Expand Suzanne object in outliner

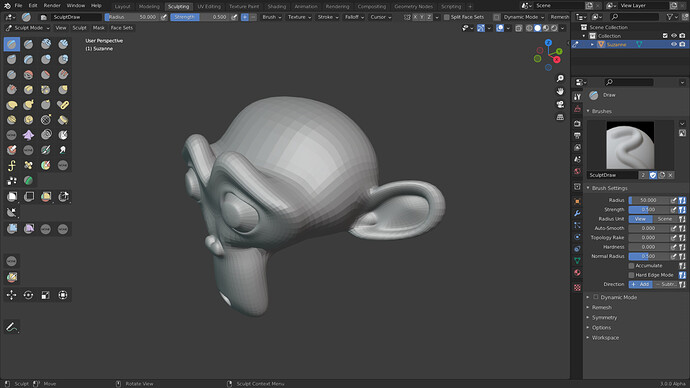click(x=592, y=44)
